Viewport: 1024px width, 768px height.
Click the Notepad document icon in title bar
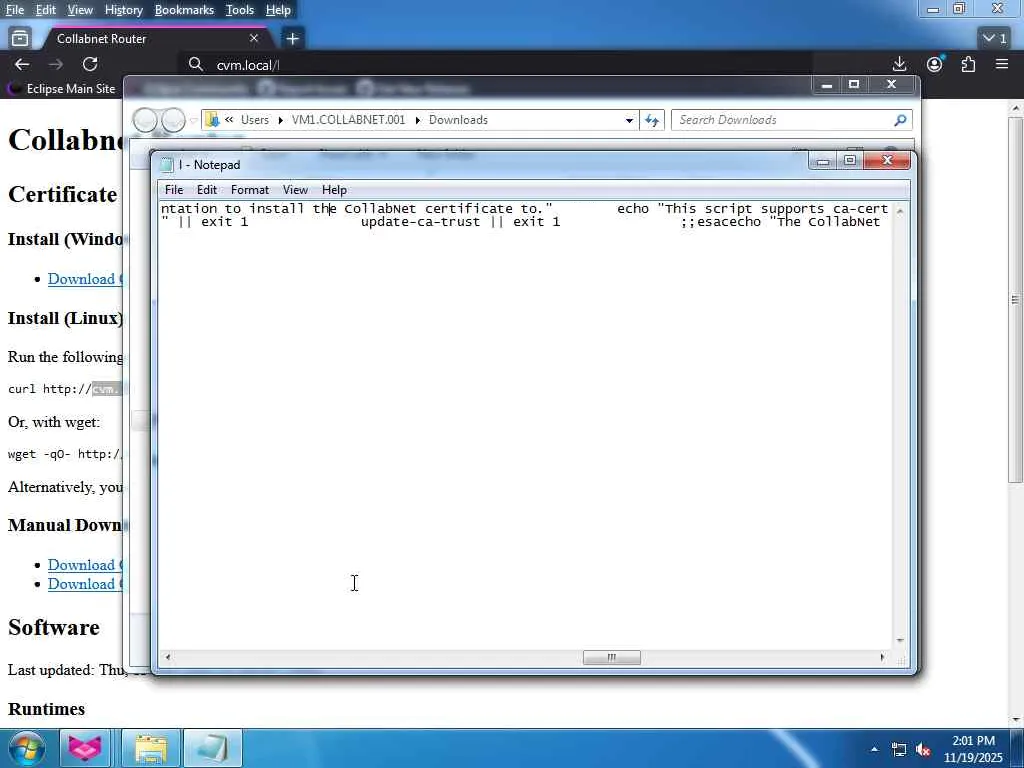[x=167, y=165]
